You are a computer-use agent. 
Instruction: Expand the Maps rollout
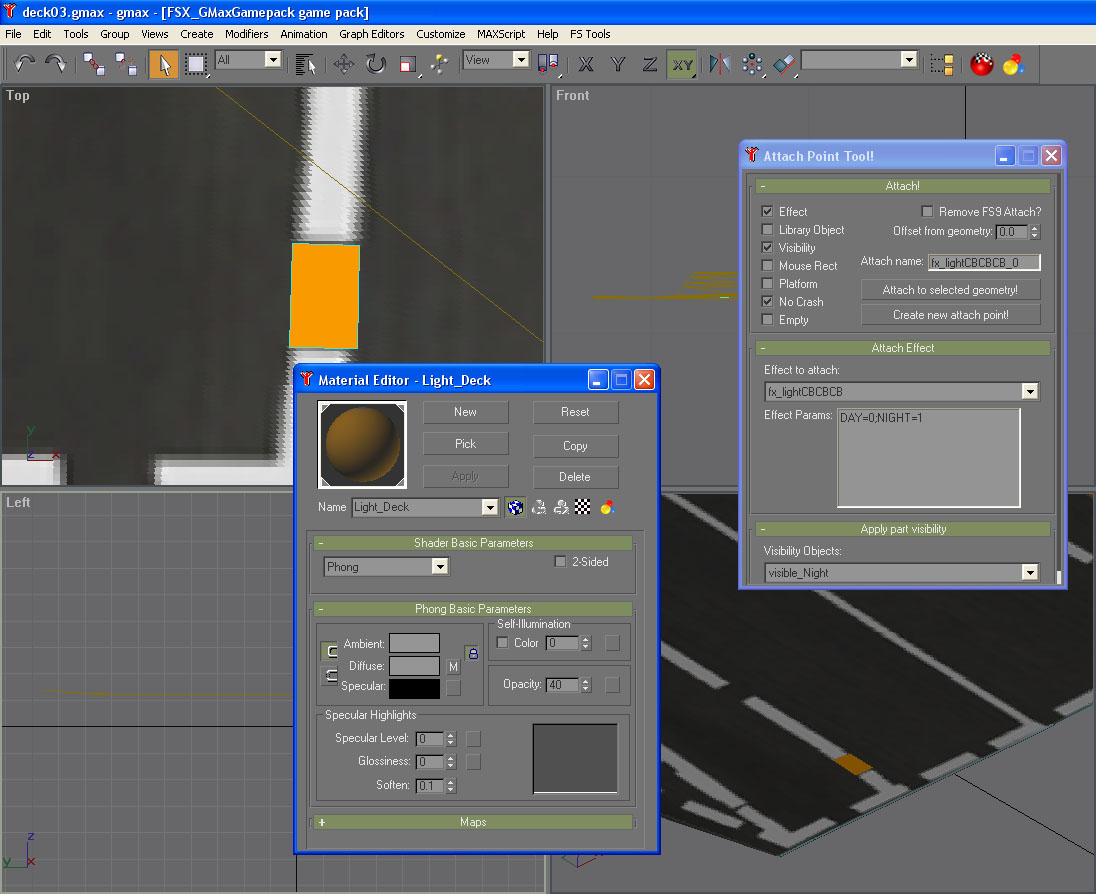click(x=473, y=822)
